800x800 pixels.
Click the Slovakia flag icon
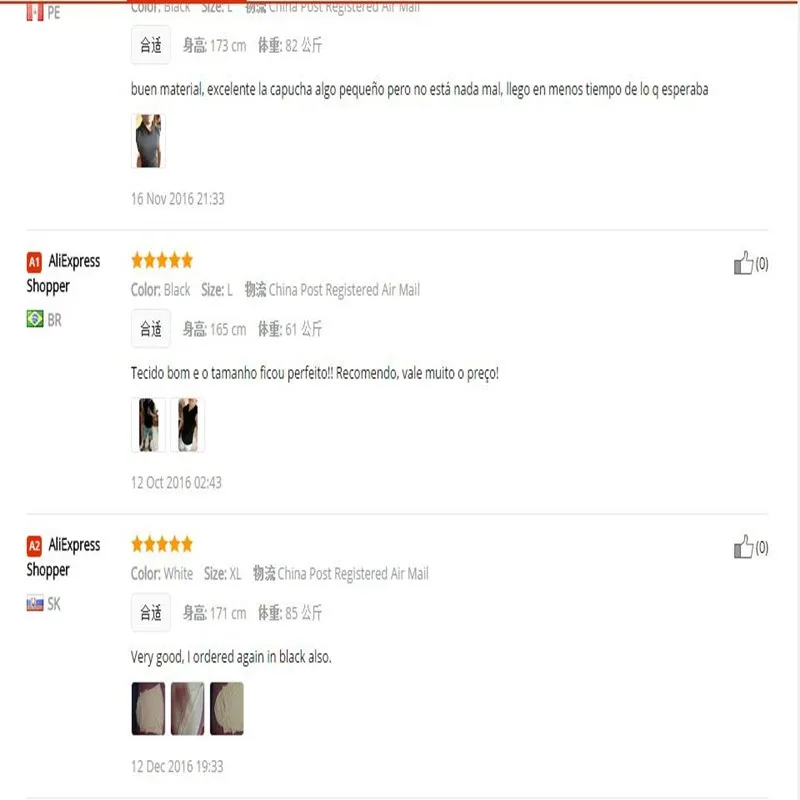pos(35,603)
